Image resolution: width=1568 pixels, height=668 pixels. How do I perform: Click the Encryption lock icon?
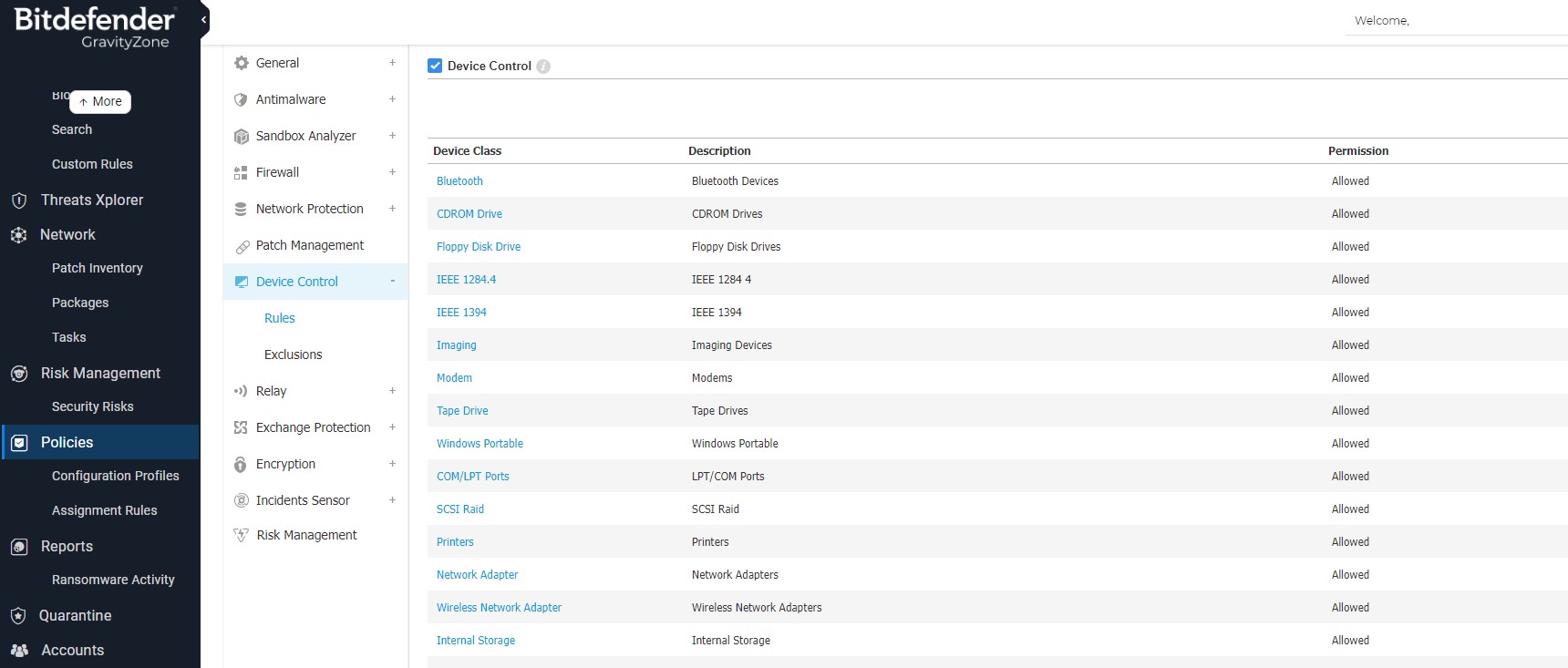tap(241, 464)
